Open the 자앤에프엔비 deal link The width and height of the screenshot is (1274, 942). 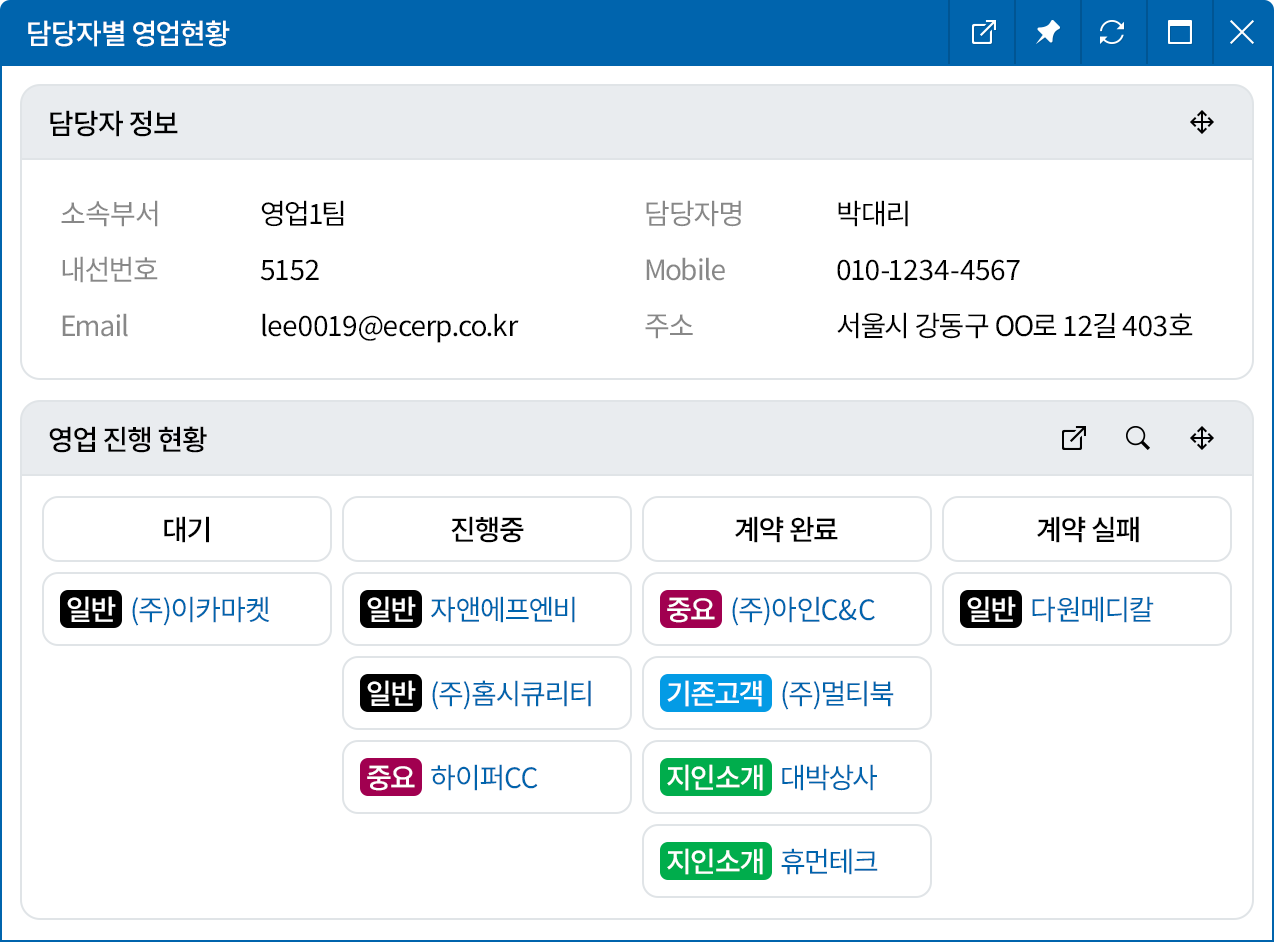503,609
